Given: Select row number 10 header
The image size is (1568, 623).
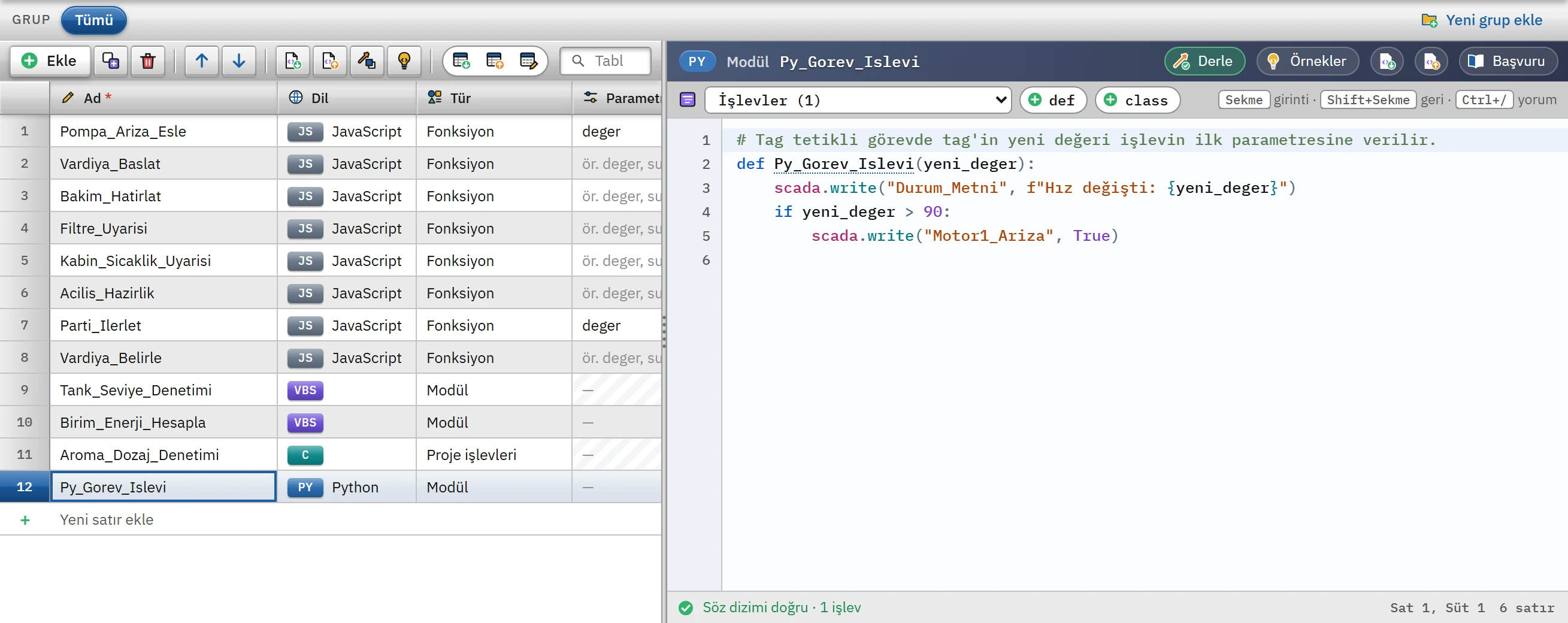Looking at the screenshot, I should pos(25,423).
